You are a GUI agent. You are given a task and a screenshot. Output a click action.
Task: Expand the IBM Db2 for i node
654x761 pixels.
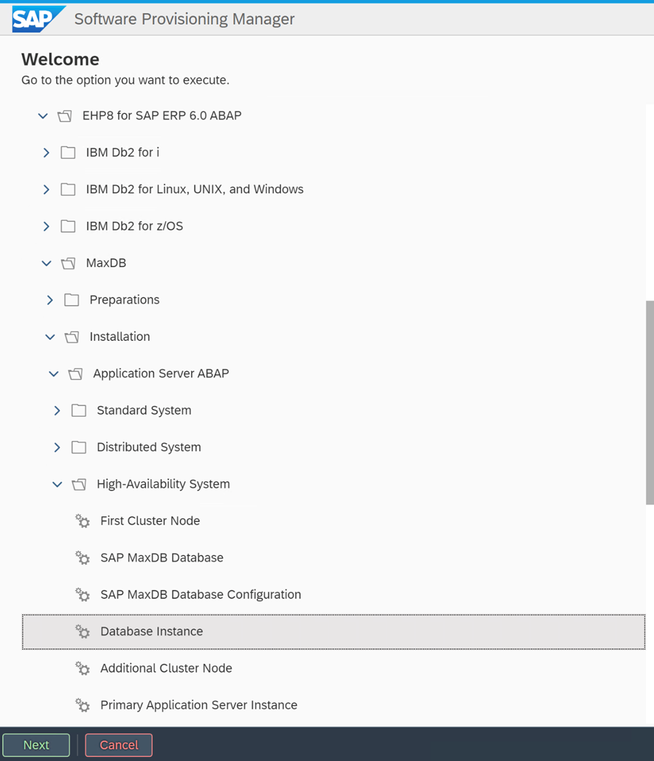tap(46, 153)
